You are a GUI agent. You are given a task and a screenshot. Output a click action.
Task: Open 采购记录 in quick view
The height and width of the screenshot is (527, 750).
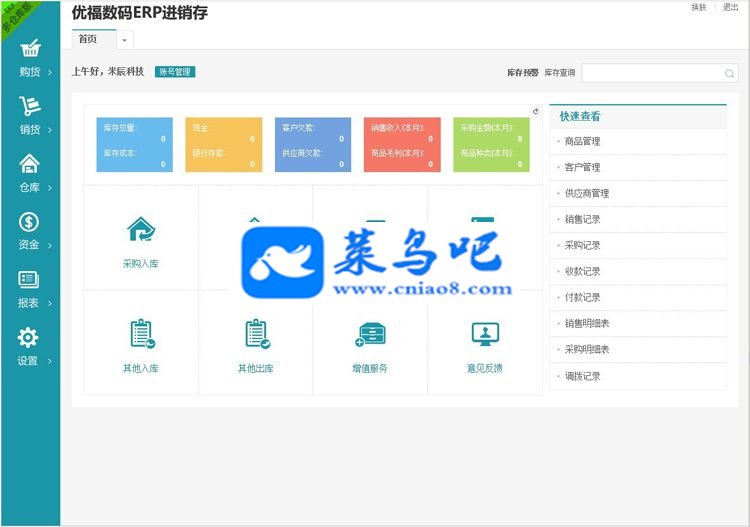tap(638, 245)
